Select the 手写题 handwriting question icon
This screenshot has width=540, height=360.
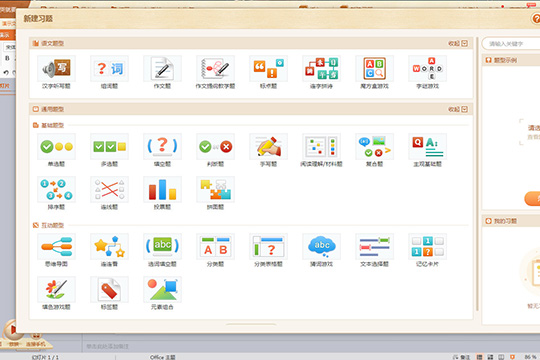coord(268,147)
